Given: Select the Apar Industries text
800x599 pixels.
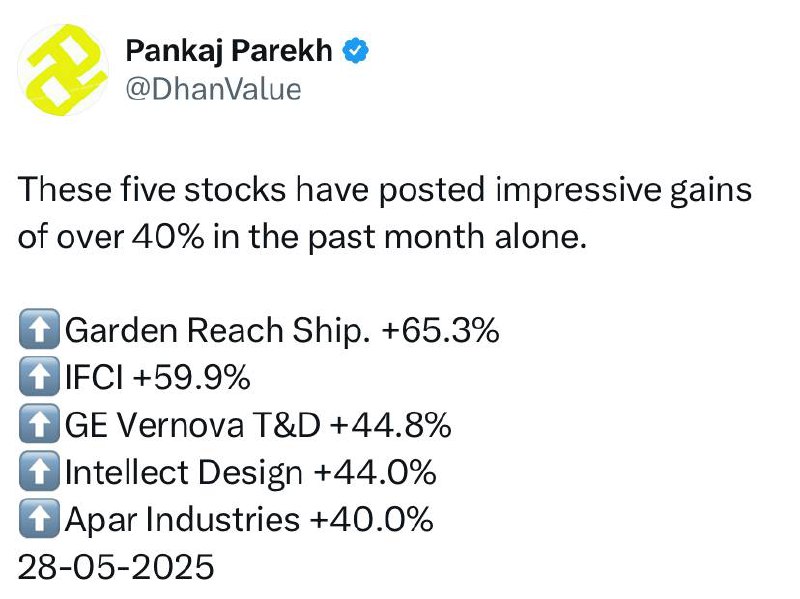Looking at the screenshot, I should 182,519.
